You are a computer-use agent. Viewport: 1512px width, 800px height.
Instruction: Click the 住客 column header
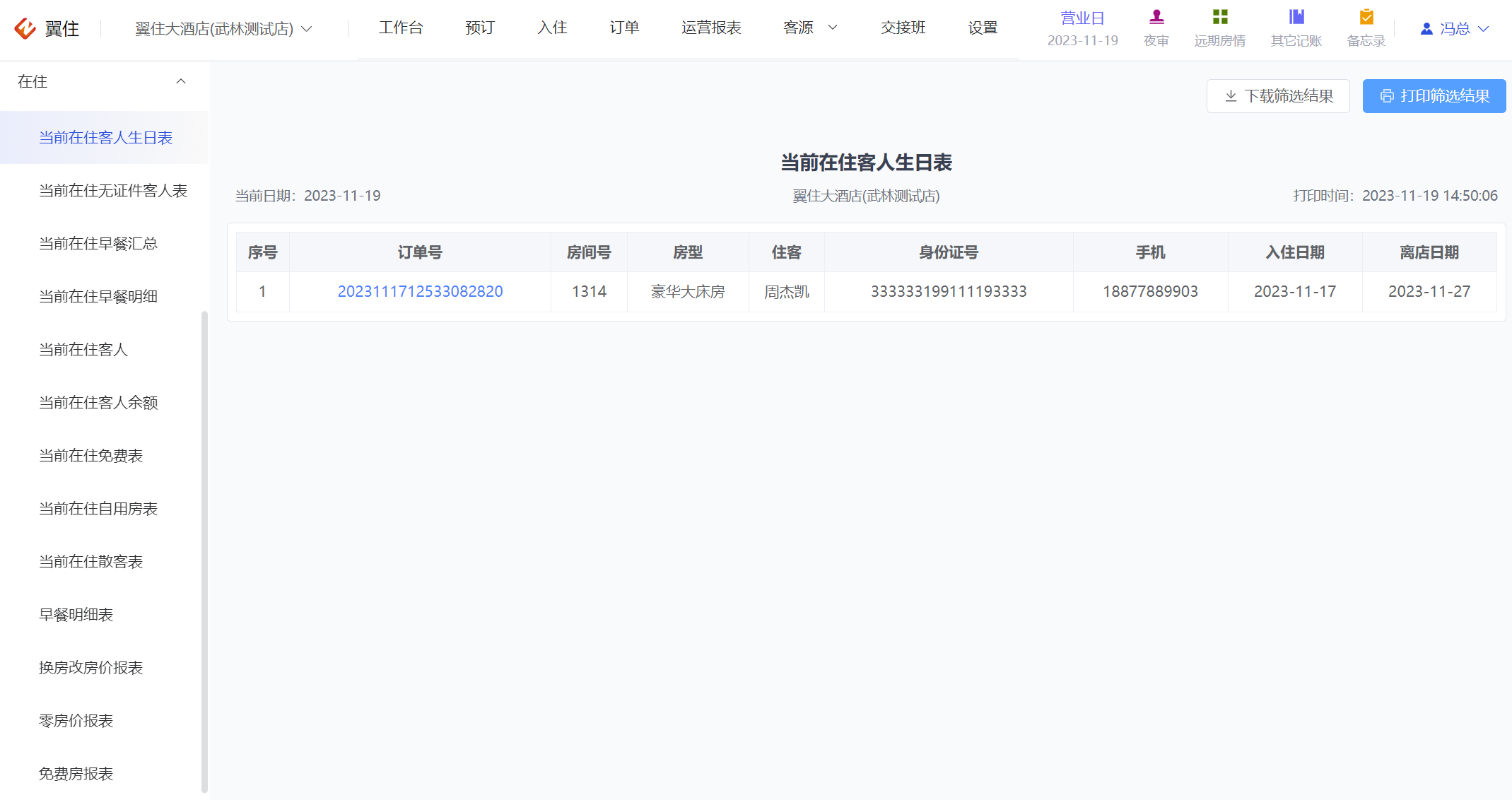click(787, 252)
